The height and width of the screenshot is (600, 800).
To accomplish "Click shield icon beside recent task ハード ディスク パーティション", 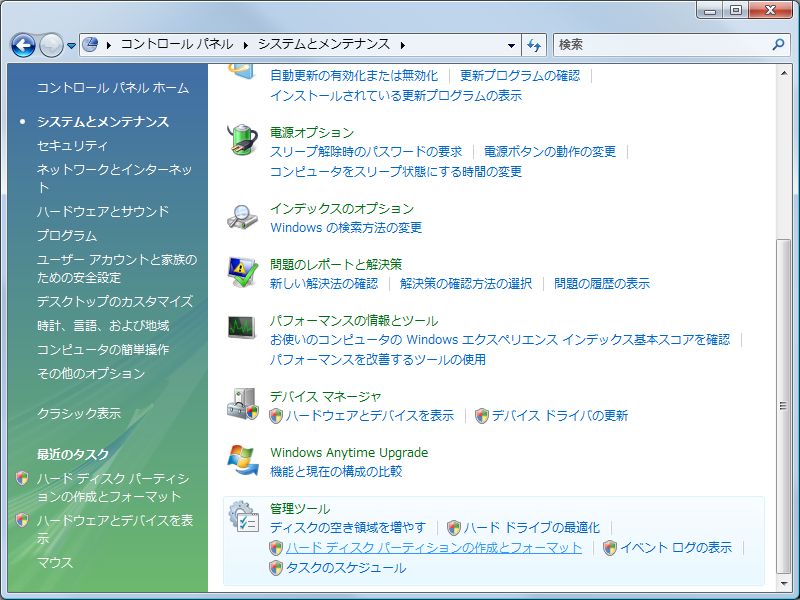I will (x=22, y=478).
